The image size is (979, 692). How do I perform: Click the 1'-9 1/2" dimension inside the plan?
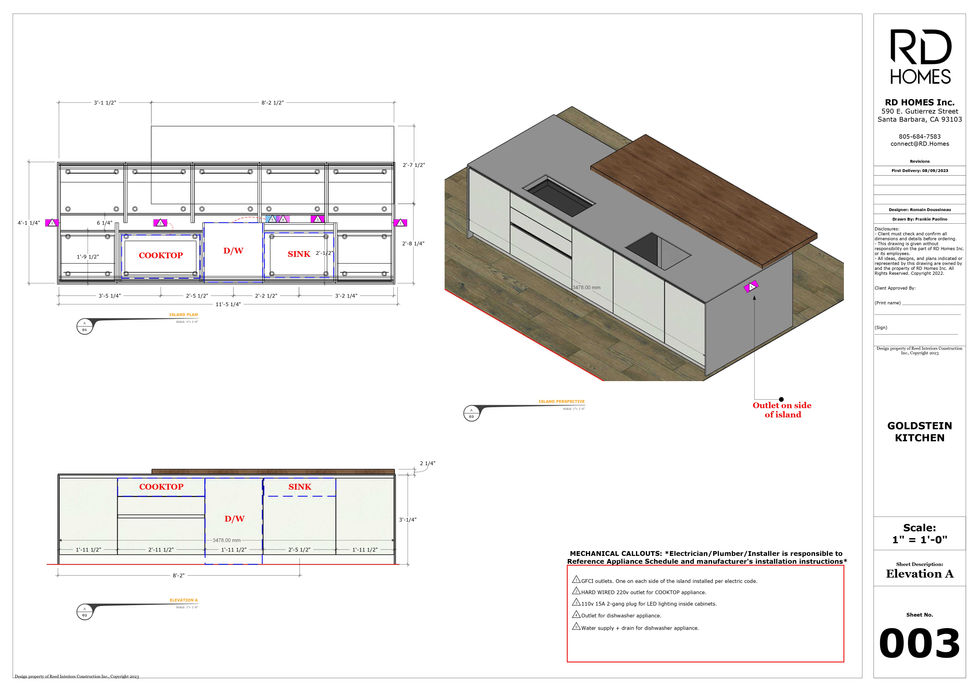pyautogui.click(x=87, y=257)
